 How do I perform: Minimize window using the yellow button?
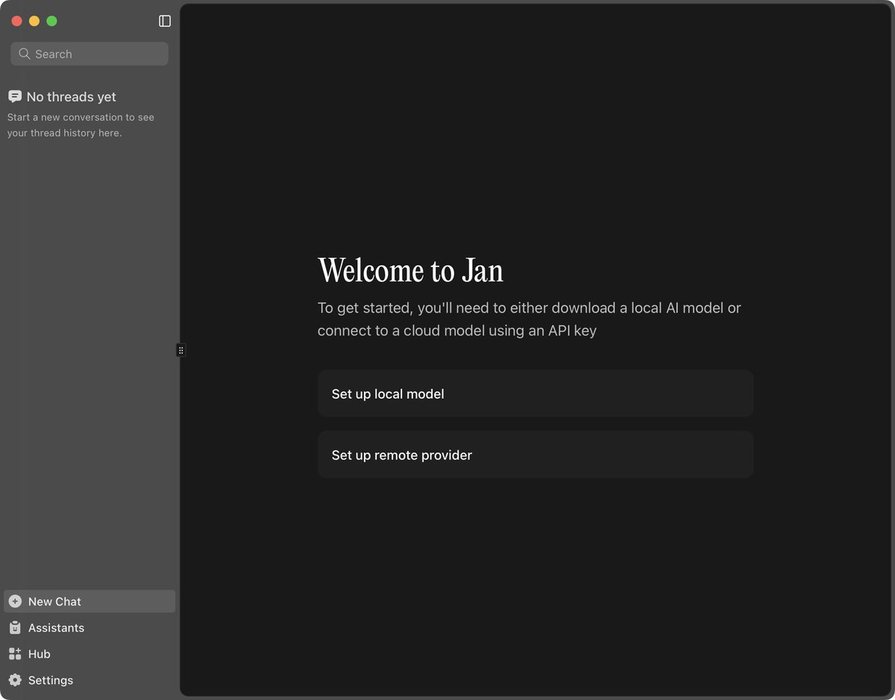click(x=34, y=21)
